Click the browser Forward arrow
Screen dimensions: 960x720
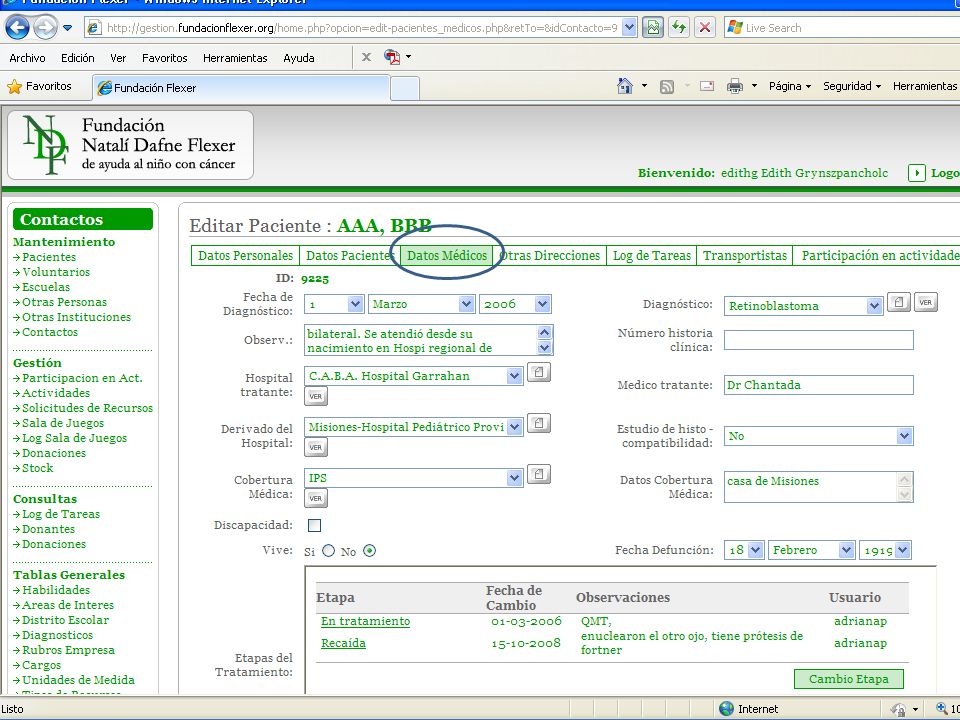[45, 28]
